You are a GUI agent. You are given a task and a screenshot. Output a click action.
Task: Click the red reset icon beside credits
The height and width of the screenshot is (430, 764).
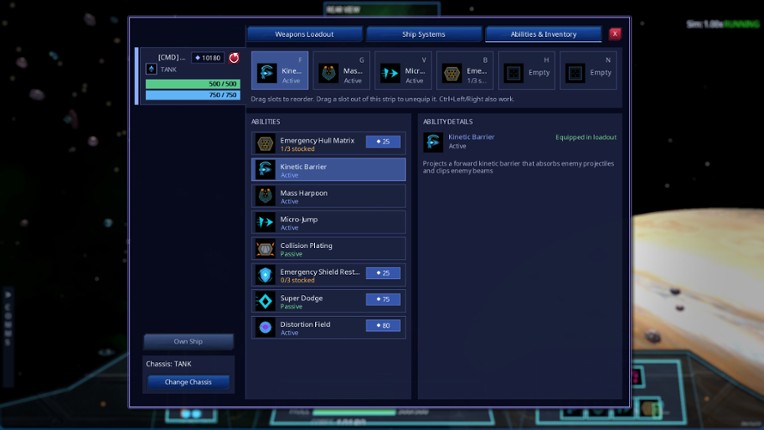[x=234, y=58]
